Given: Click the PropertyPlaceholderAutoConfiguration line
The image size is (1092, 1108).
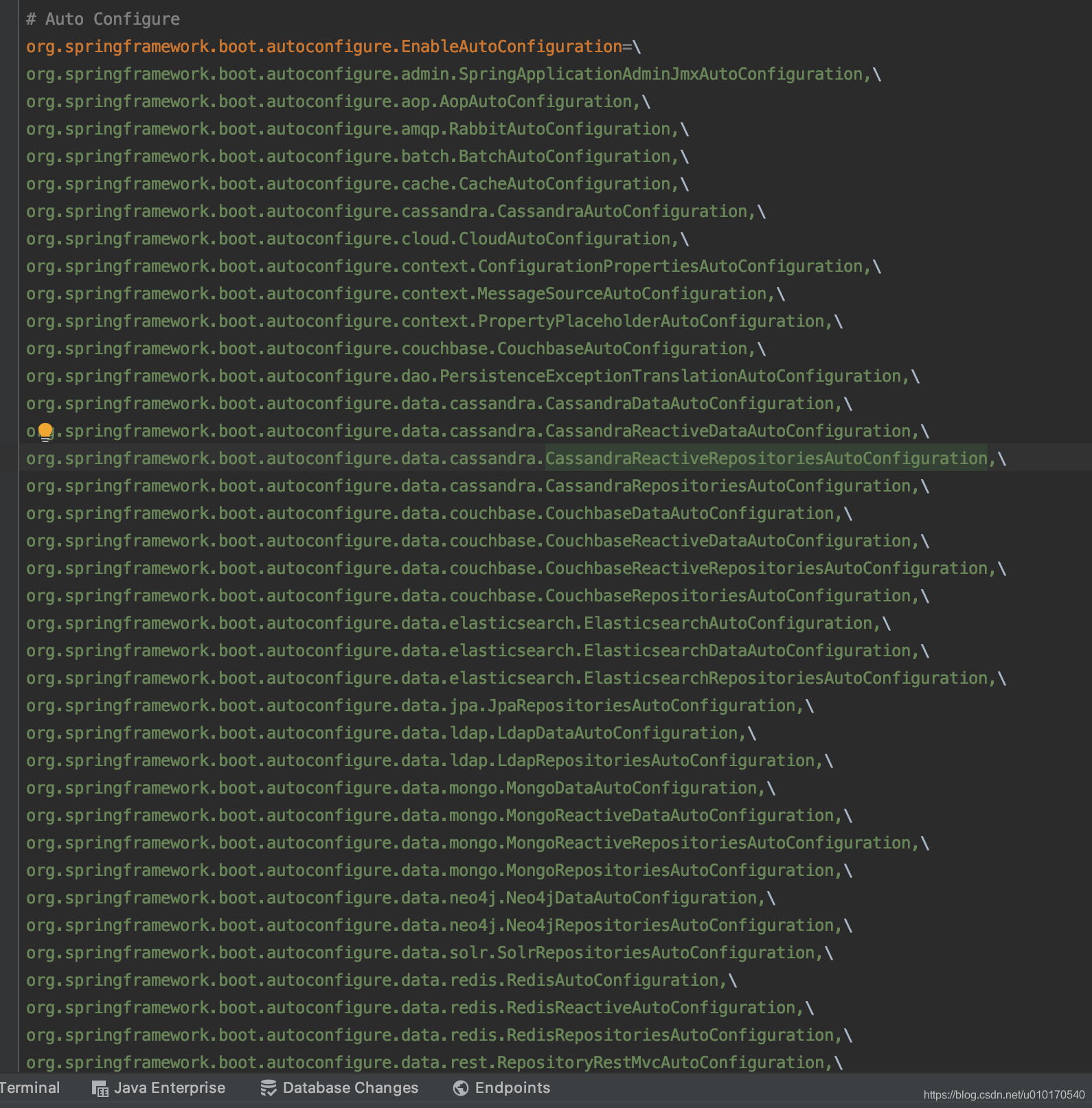Looking at the screenshot, I should (435, 321).
